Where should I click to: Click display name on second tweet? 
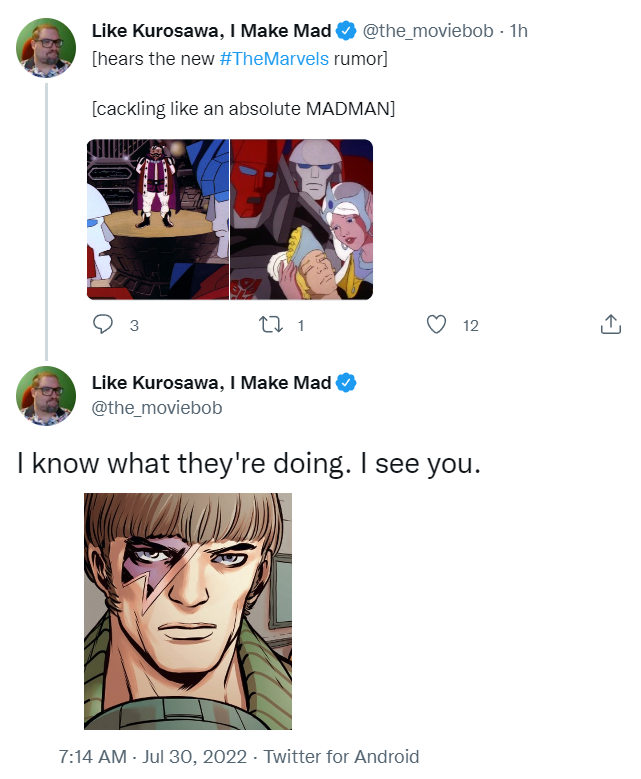click(x=211, y=382)
